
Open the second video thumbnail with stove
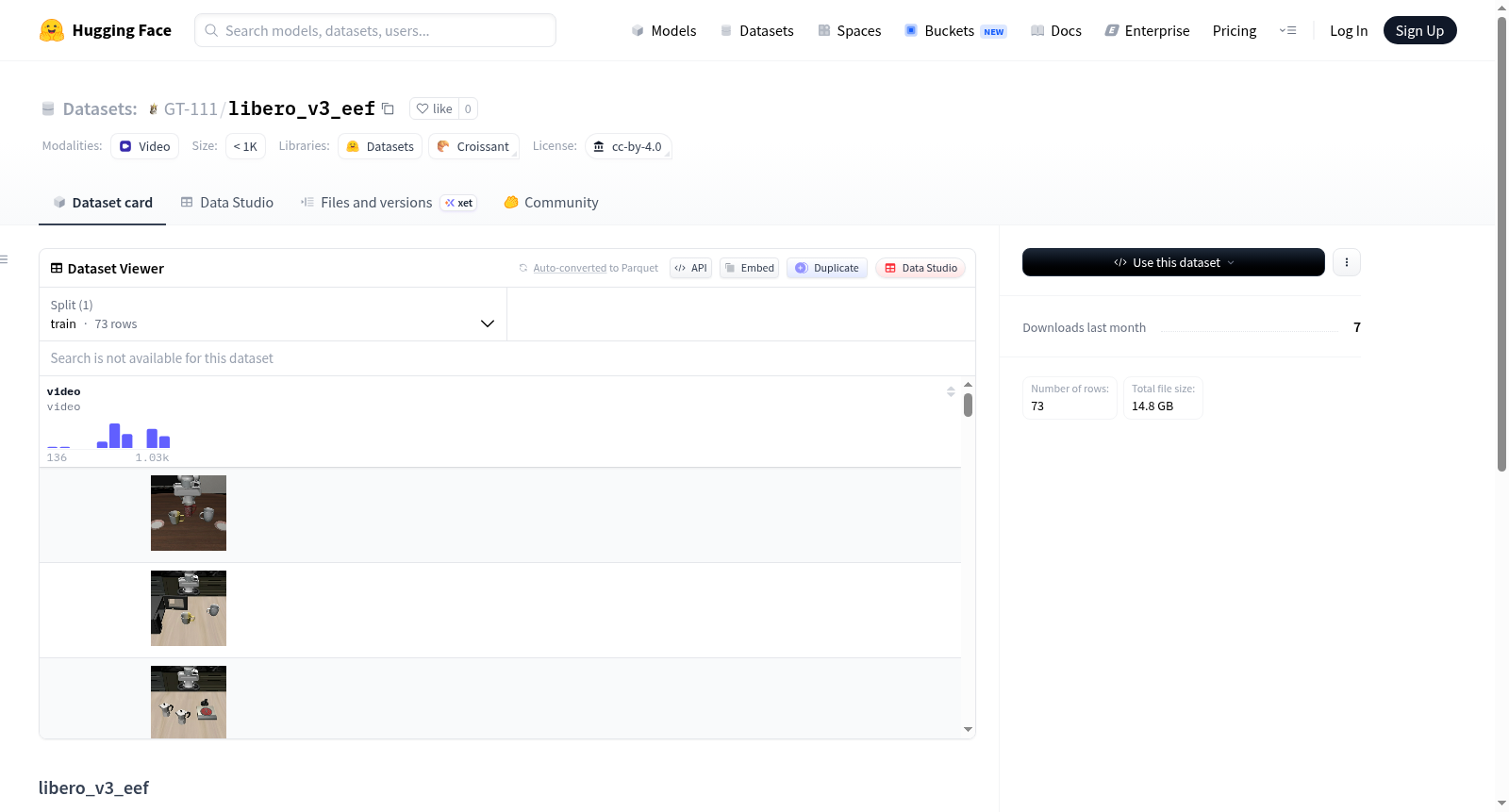(189, 608)
